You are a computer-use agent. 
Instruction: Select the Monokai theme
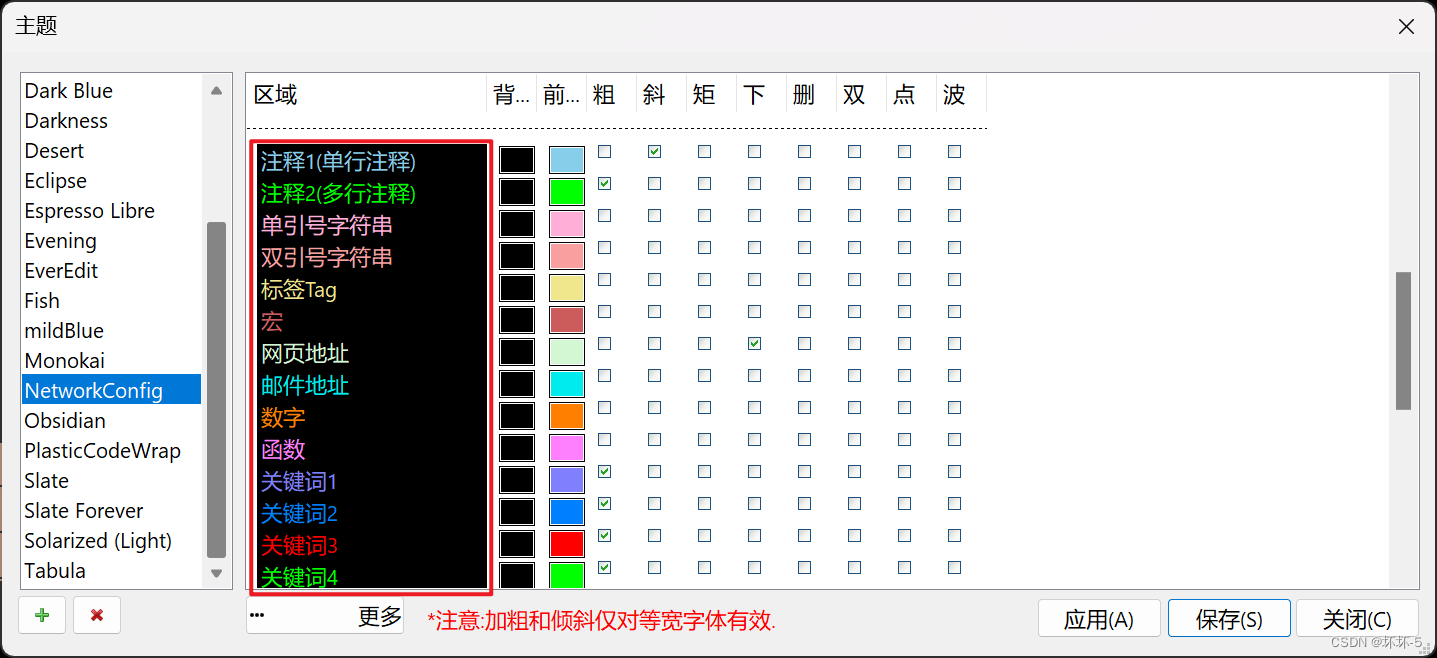point(112,361)
